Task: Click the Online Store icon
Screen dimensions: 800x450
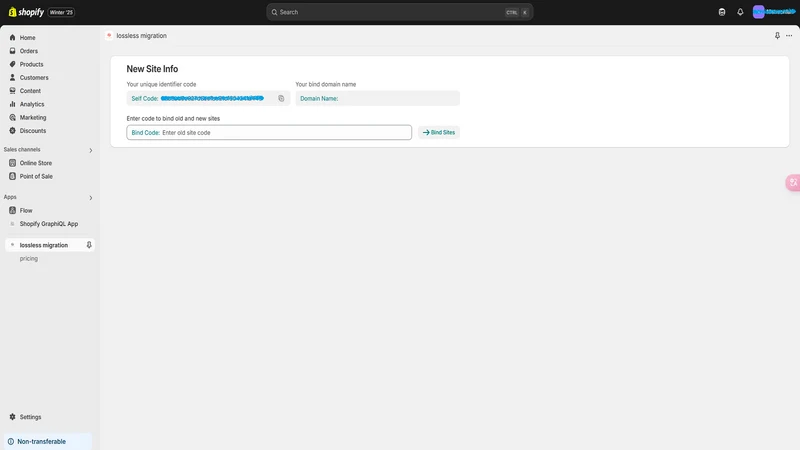Action: pos(12,163)
